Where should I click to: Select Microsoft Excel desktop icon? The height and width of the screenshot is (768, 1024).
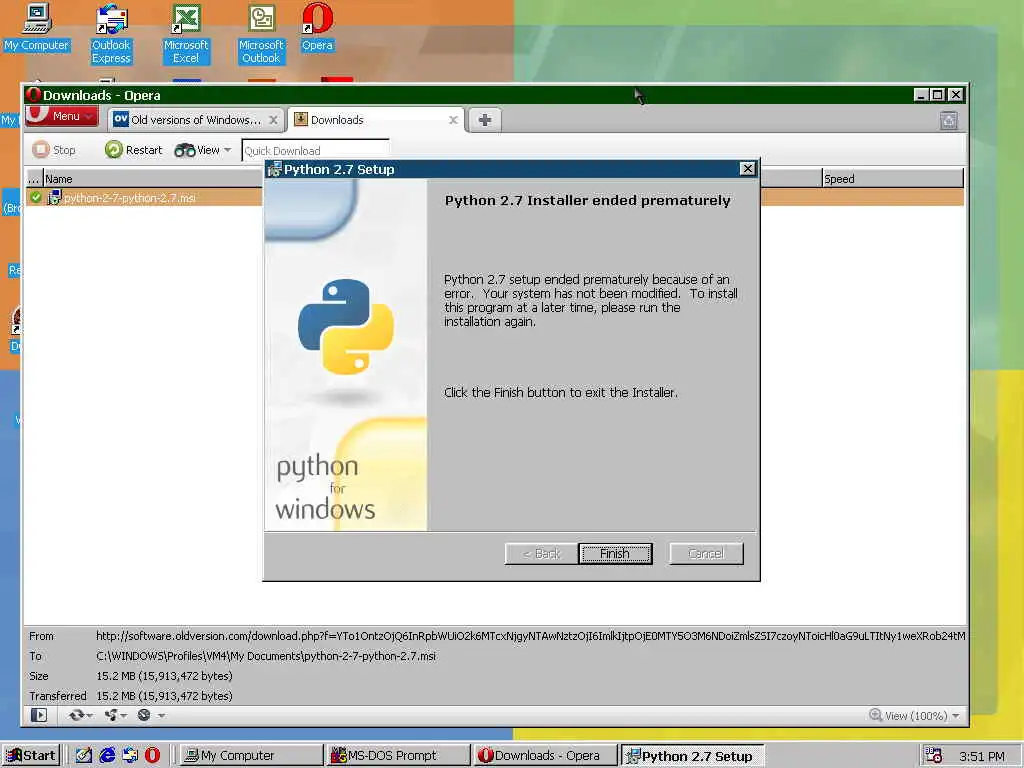[186, 34]
